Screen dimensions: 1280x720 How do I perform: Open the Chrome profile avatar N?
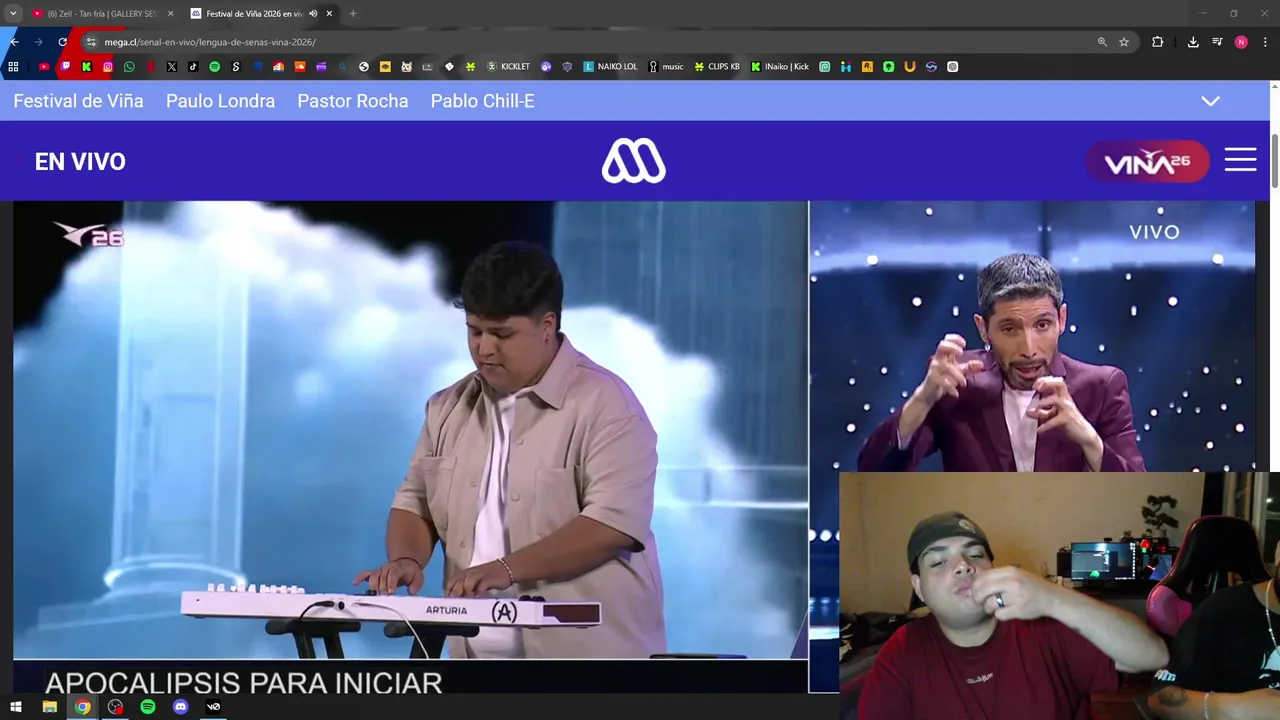[x=1241, y=42]
